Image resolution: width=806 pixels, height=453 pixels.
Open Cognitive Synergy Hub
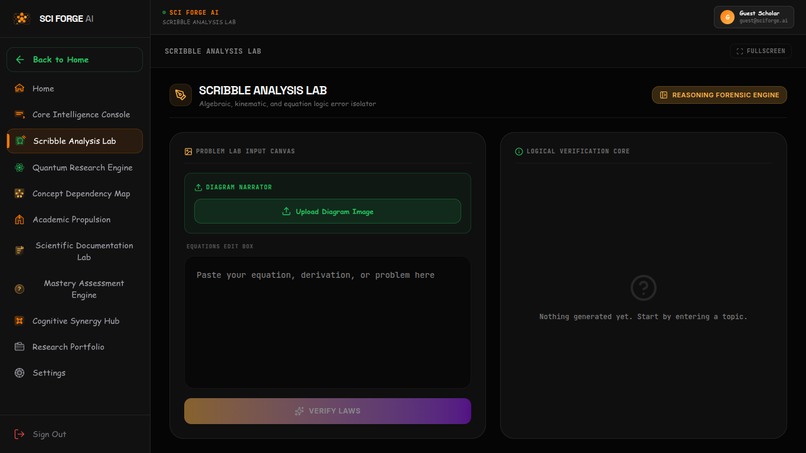pyautogui.click(x=75, y=321)
